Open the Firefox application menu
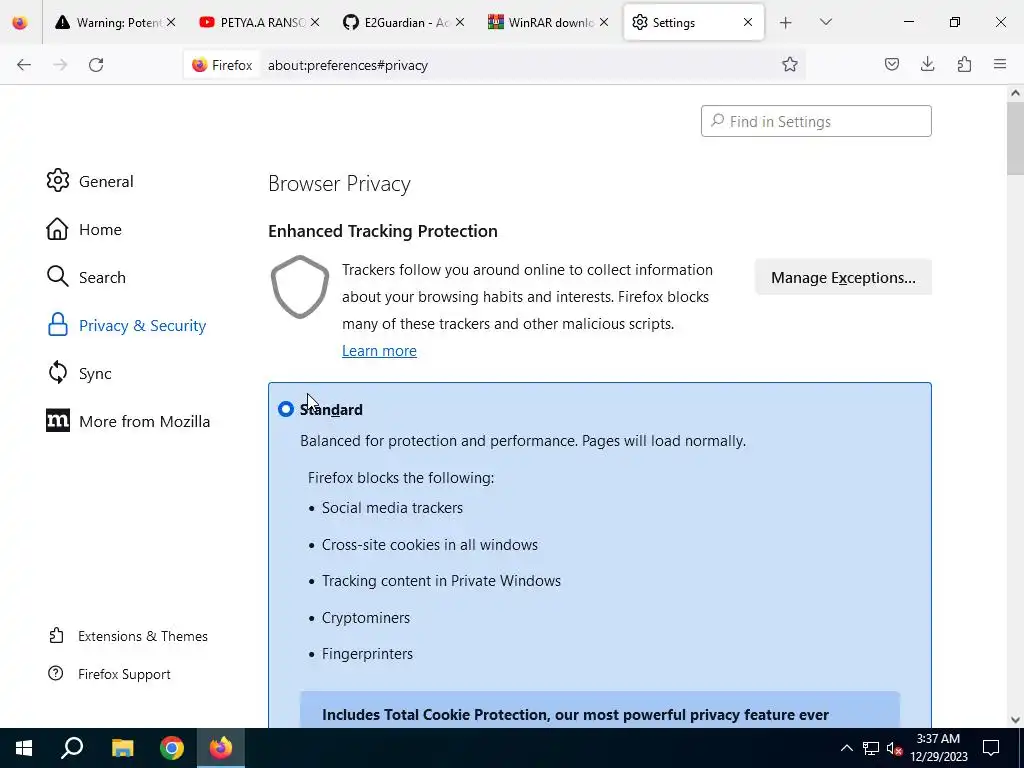 pos(1000,64)
